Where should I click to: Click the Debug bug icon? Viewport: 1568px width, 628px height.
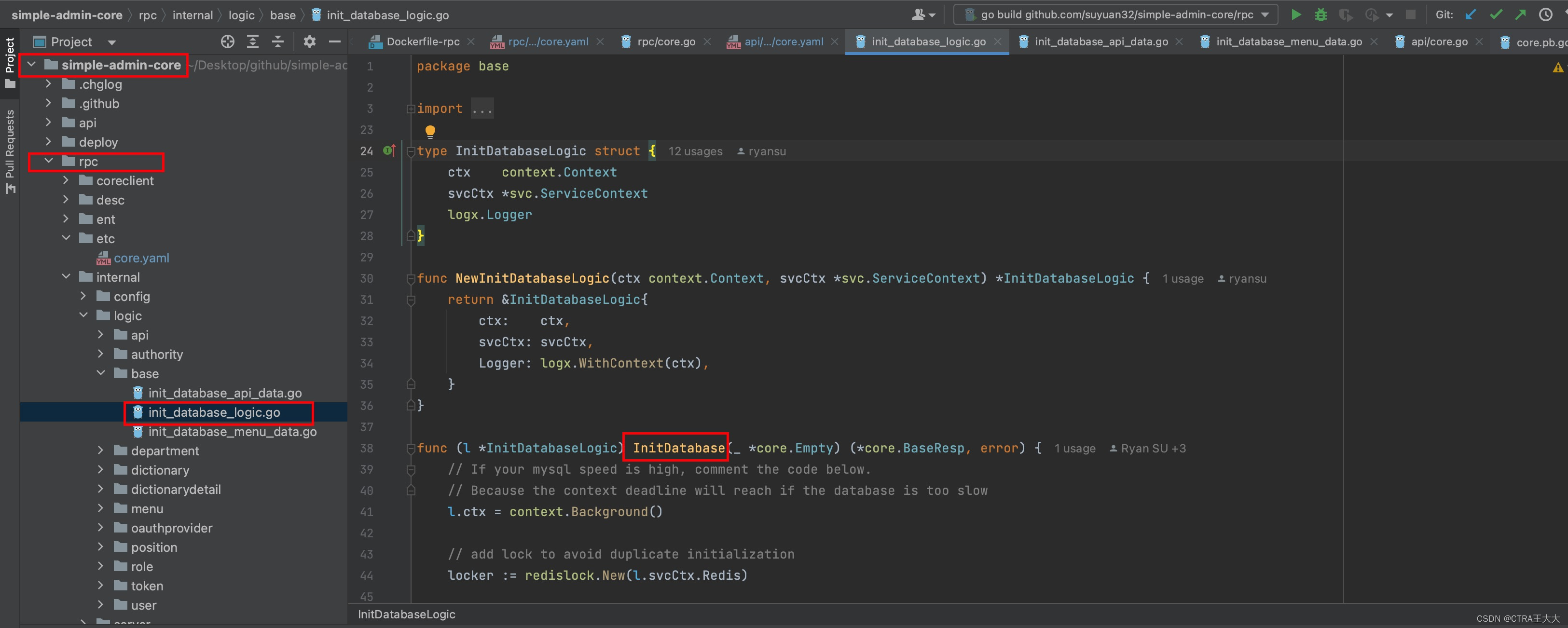click(x=1320, y=14)
